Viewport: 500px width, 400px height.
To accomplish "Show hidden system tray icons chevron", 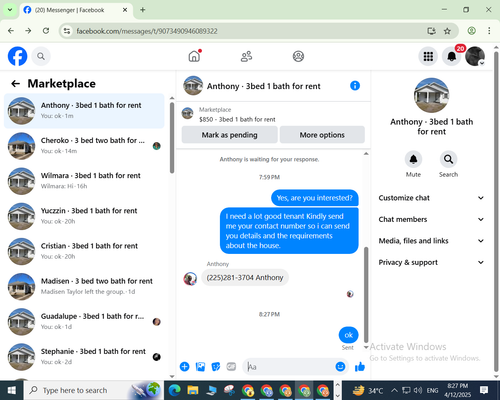I will pos(394,390).
